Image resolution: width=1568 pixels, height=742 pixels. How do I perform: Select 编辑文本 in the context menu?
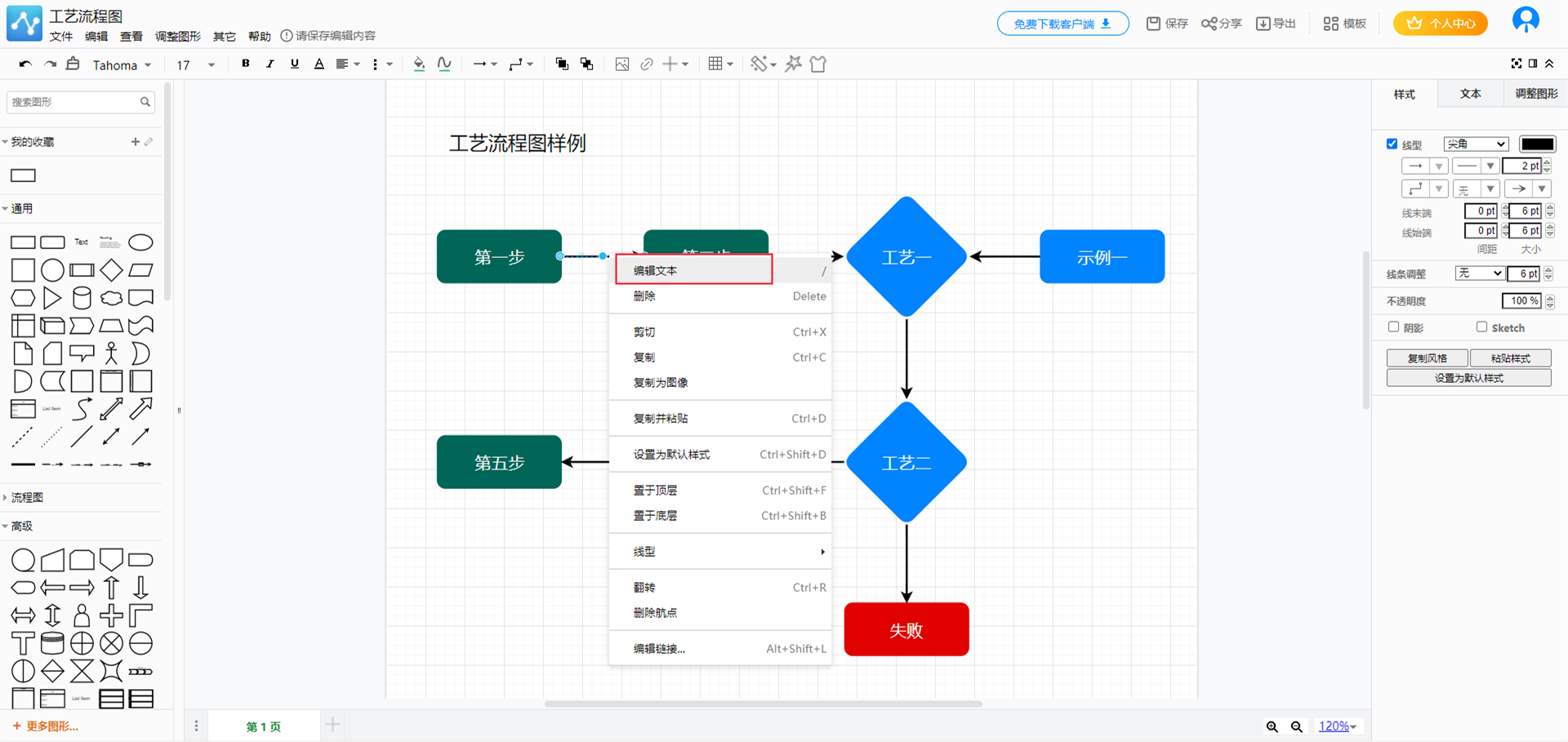point(693,270)
